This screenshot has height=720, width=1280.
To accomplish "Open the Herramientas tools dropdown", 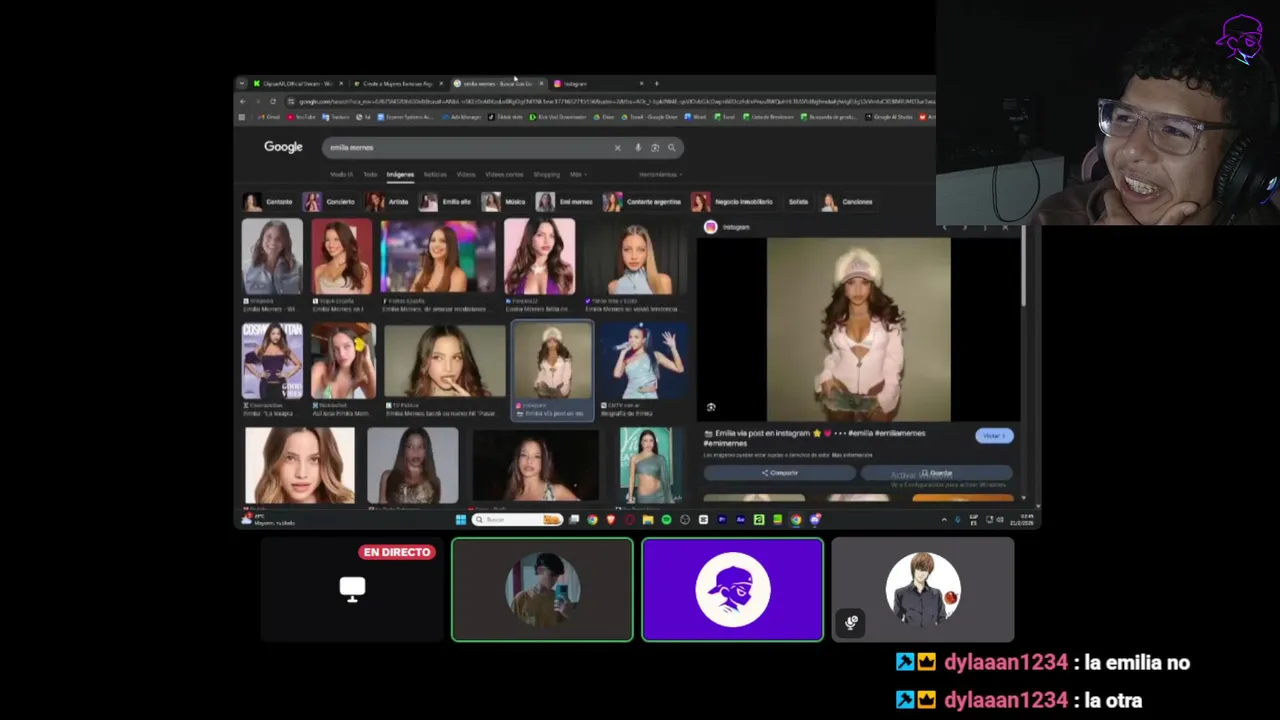I will tap(660, 175).
